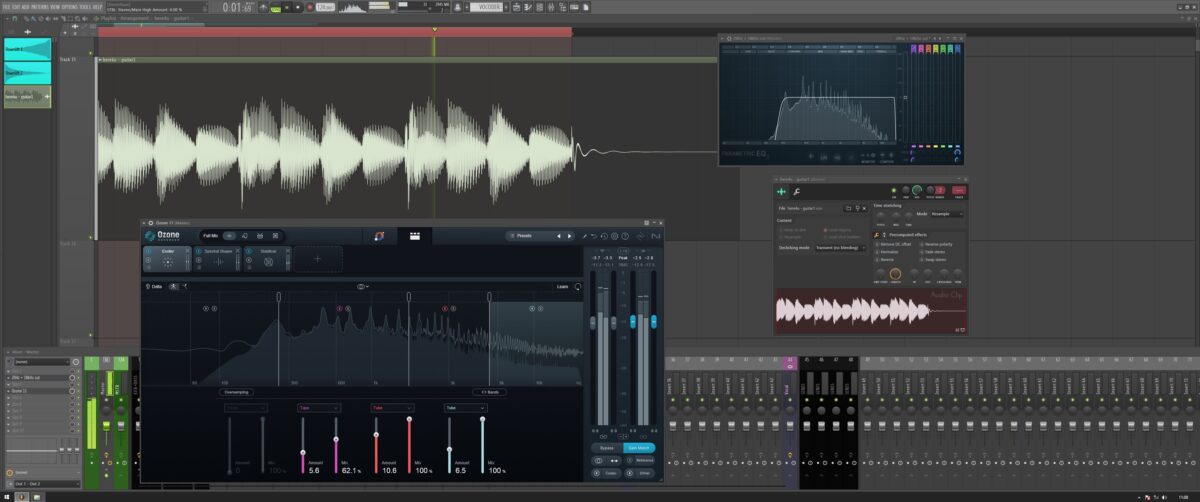This screenshot has height=502, width=1200.
Task: Toggle the Stabilizer module power button
Action: (x=249, y=250)
